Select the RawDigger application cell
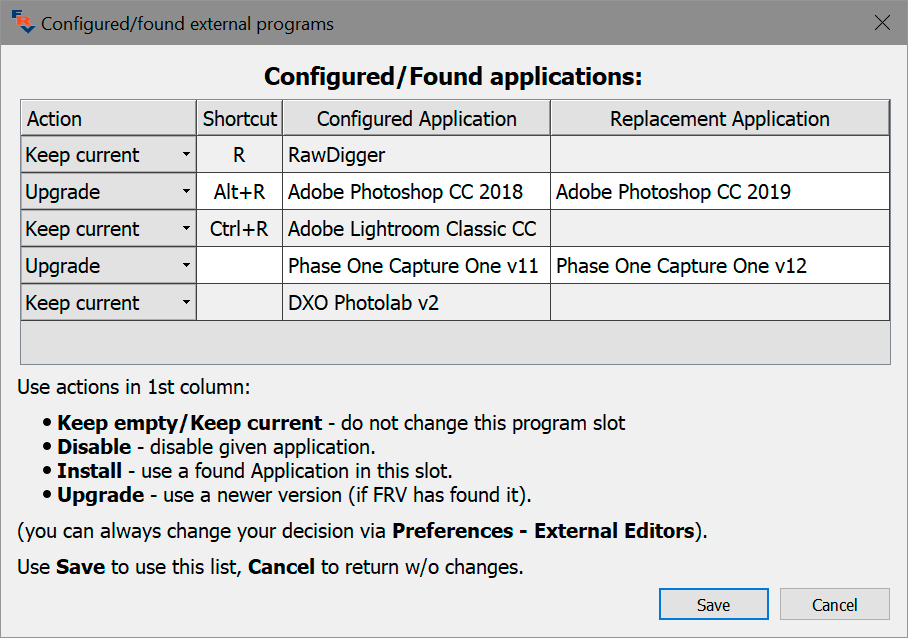908x638 pixels. click(416, 155)
